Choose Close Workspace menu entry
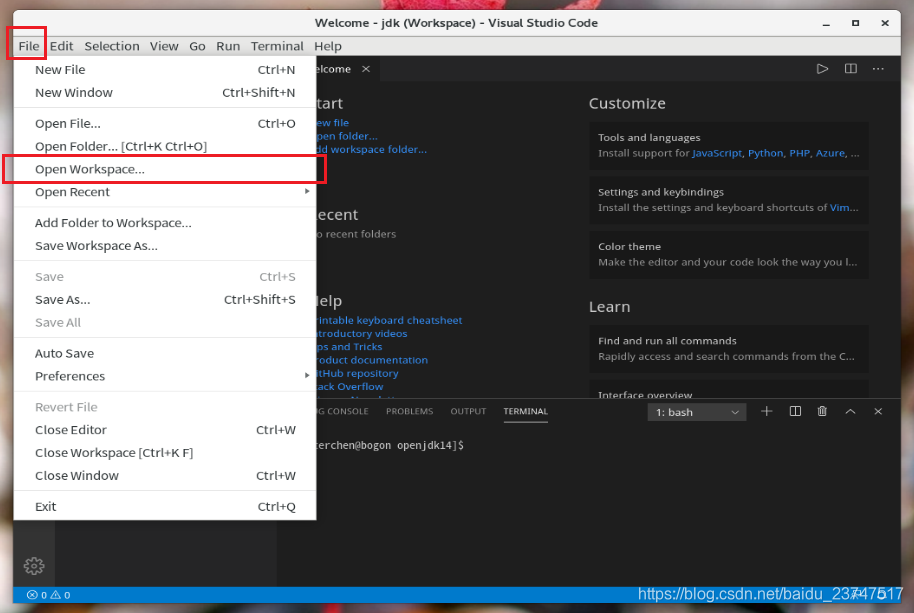 coord(165,452)
